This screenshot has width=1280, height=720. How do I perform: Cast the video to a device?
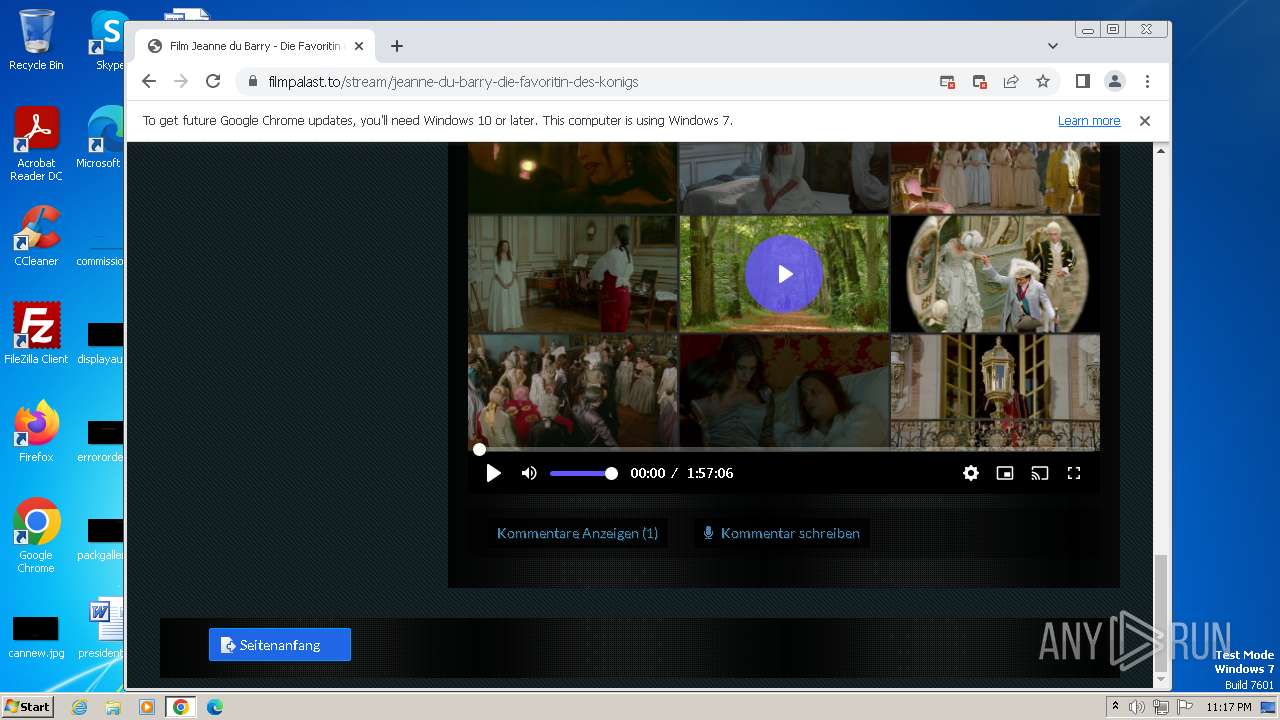[1040, 473]
